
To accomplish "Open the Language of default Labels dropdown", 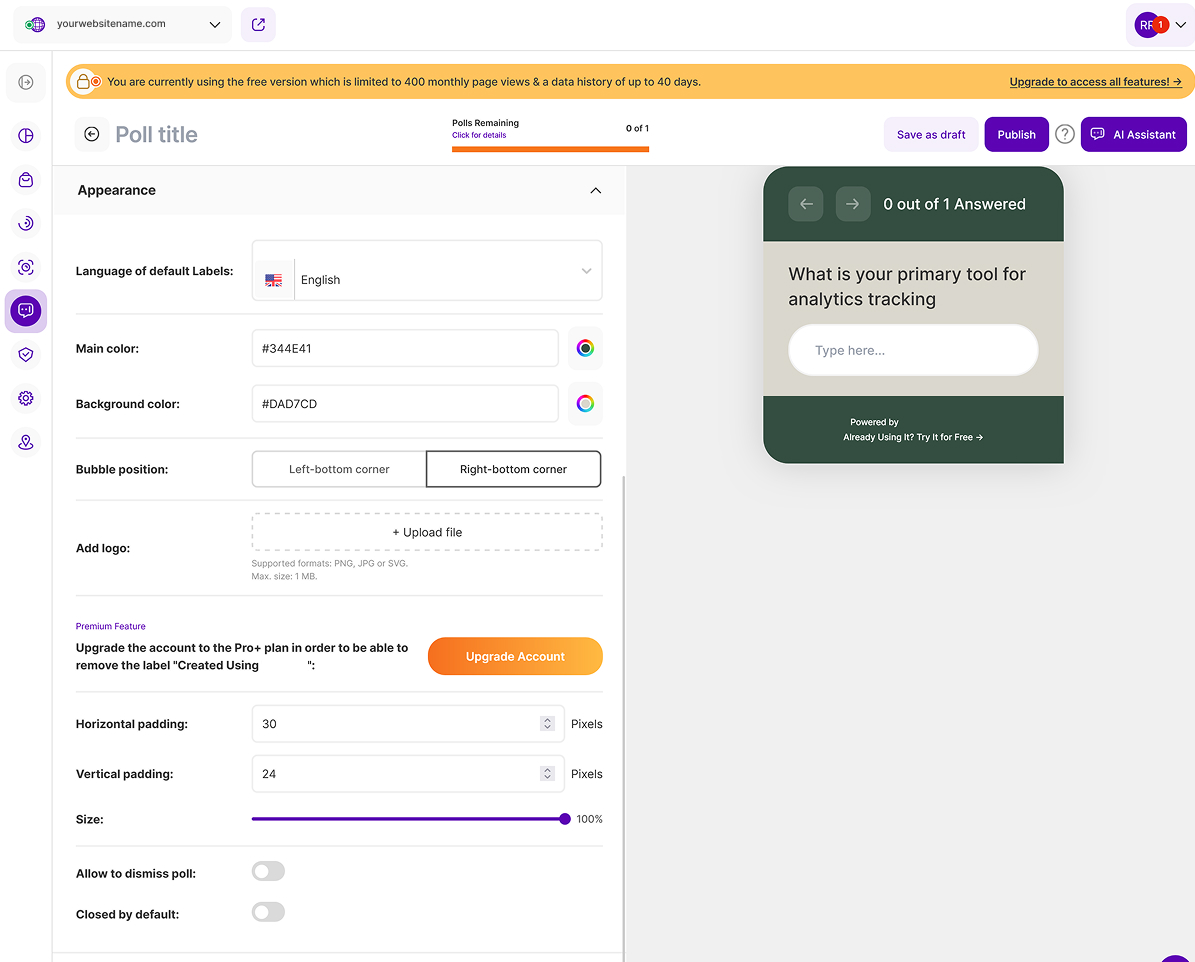I will pyautogui.click(x=427, y=271).
